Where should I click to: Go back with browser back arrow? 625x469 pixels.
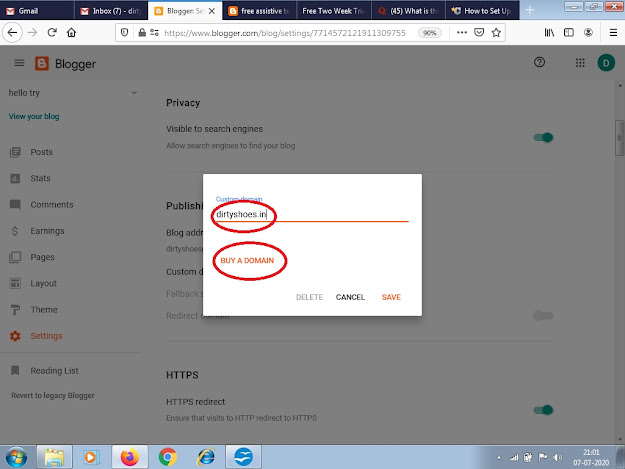[x=12, y=33]
